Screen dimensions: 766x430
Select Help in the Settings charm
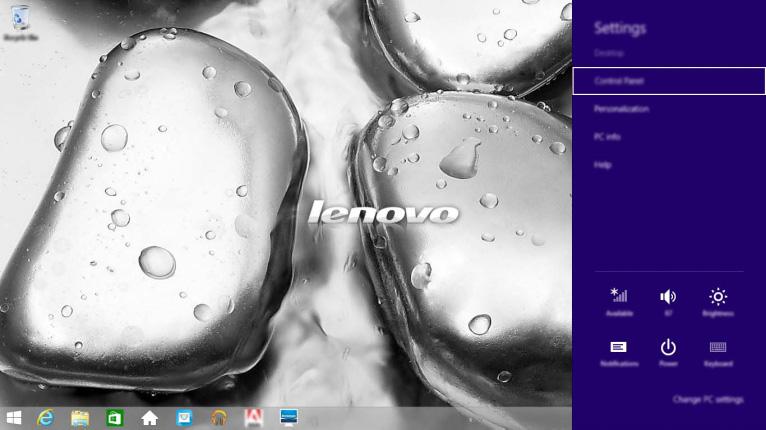point(602,165)
